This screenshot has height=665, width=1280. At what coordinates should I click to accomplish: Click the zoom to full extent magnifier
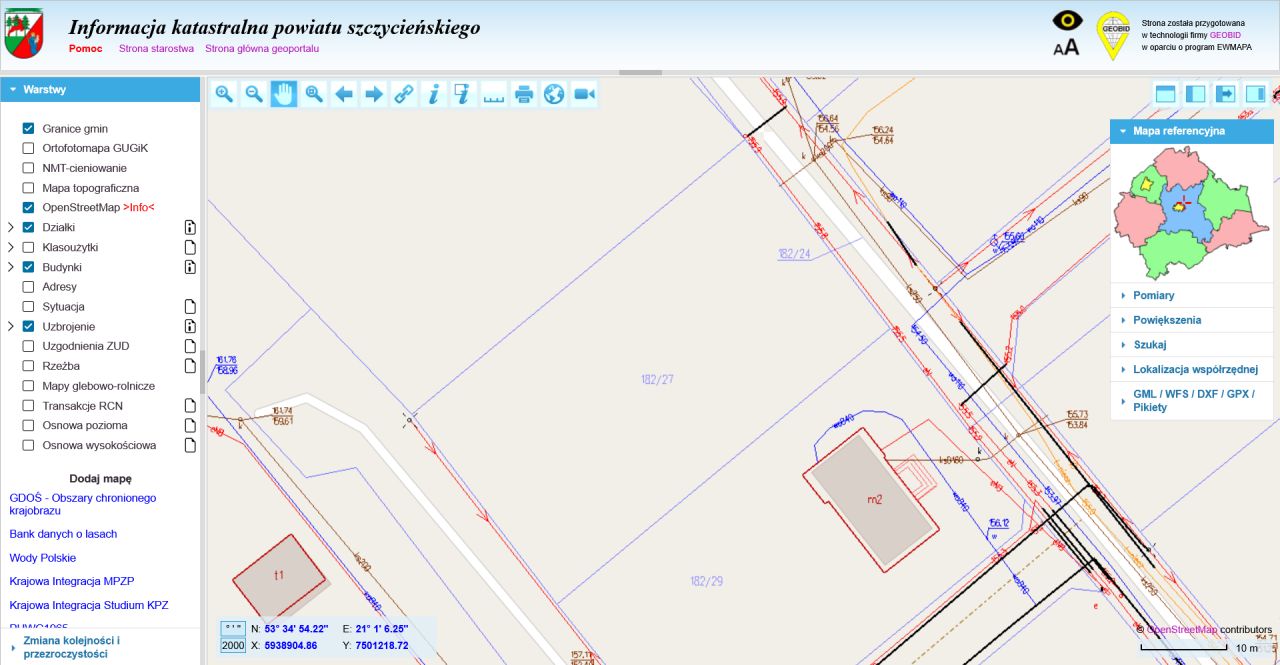314,94
